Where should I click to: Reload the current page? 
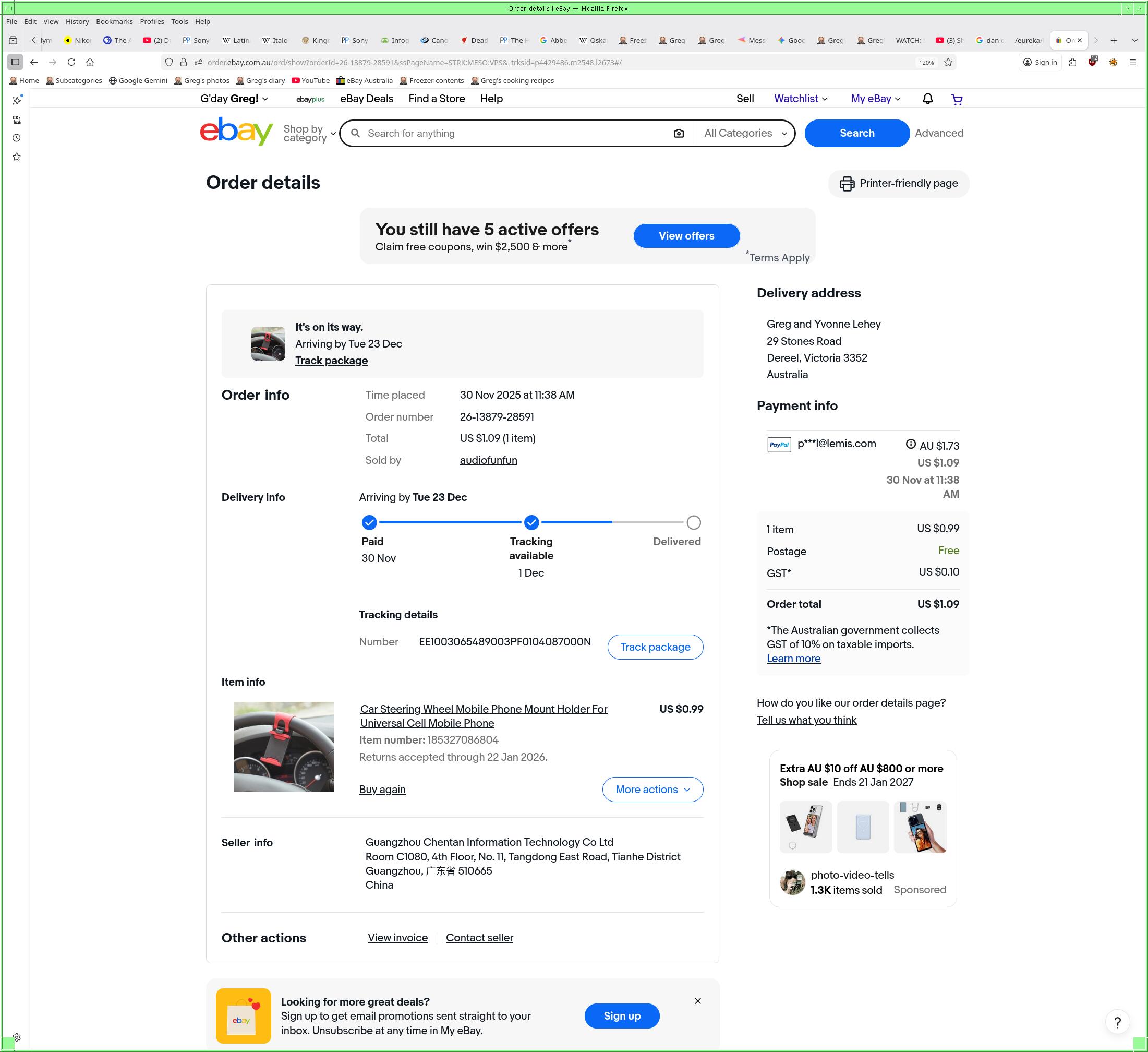click(71, 62)
